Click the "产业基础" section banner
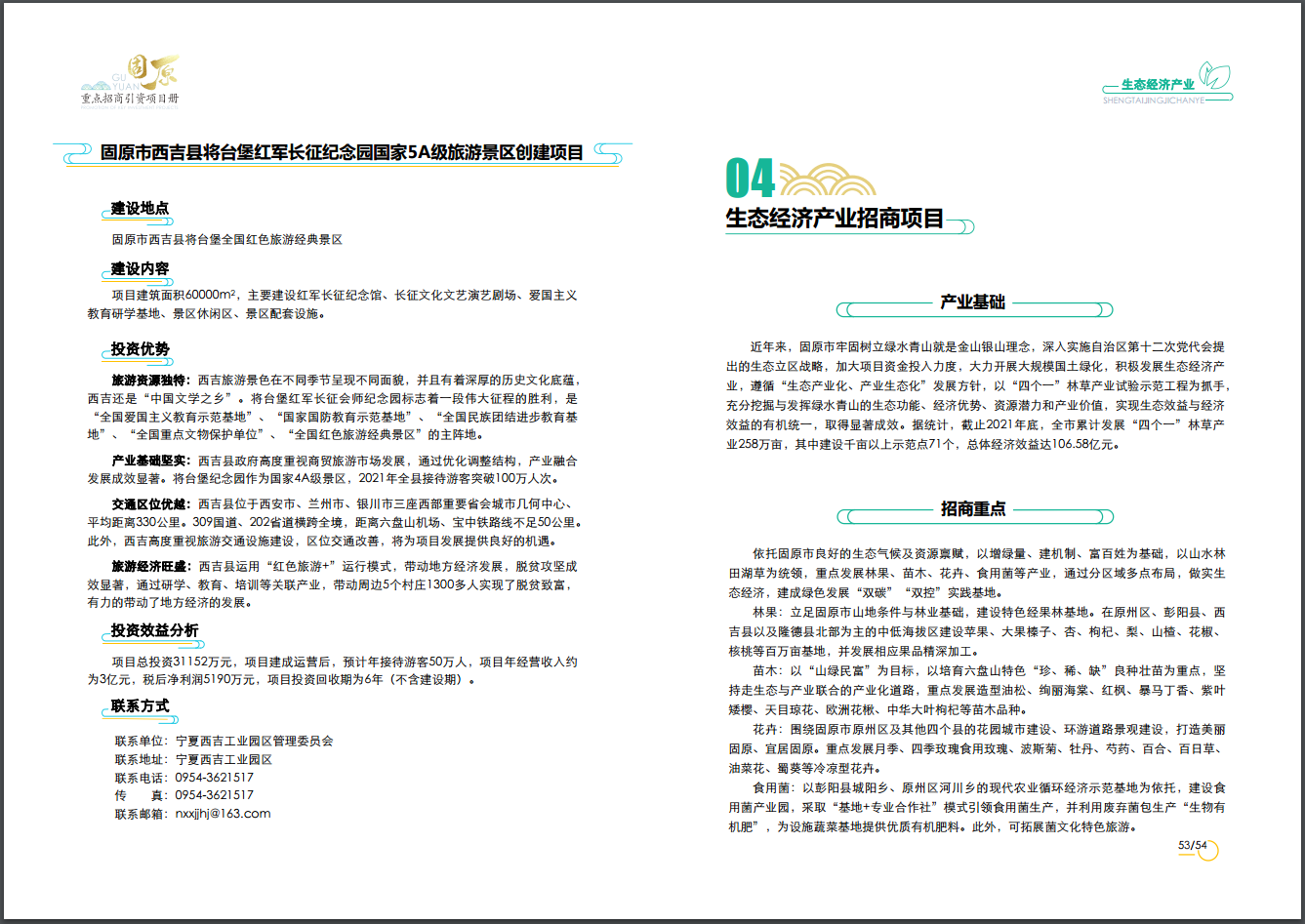This screenshot has width=1305, height=924. click(x=972, y=302)
